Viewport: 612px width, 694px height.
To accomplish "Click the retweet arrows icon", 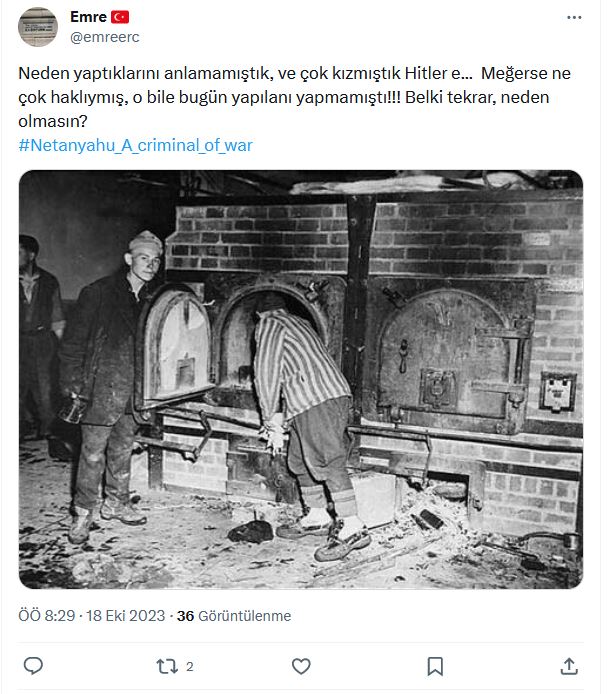I will point(167,666).
